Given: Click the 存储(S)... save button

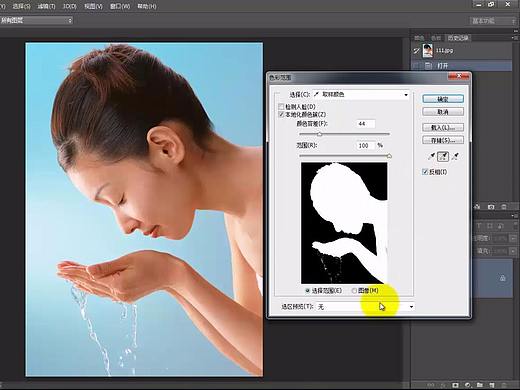Looking at the screenshot, I should tap(443, 140).
